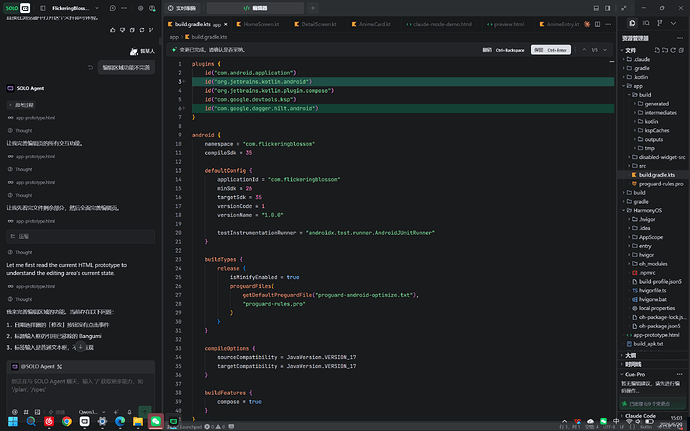Dislike the previous agent response
Screen dimensions: 690x431
122,30
